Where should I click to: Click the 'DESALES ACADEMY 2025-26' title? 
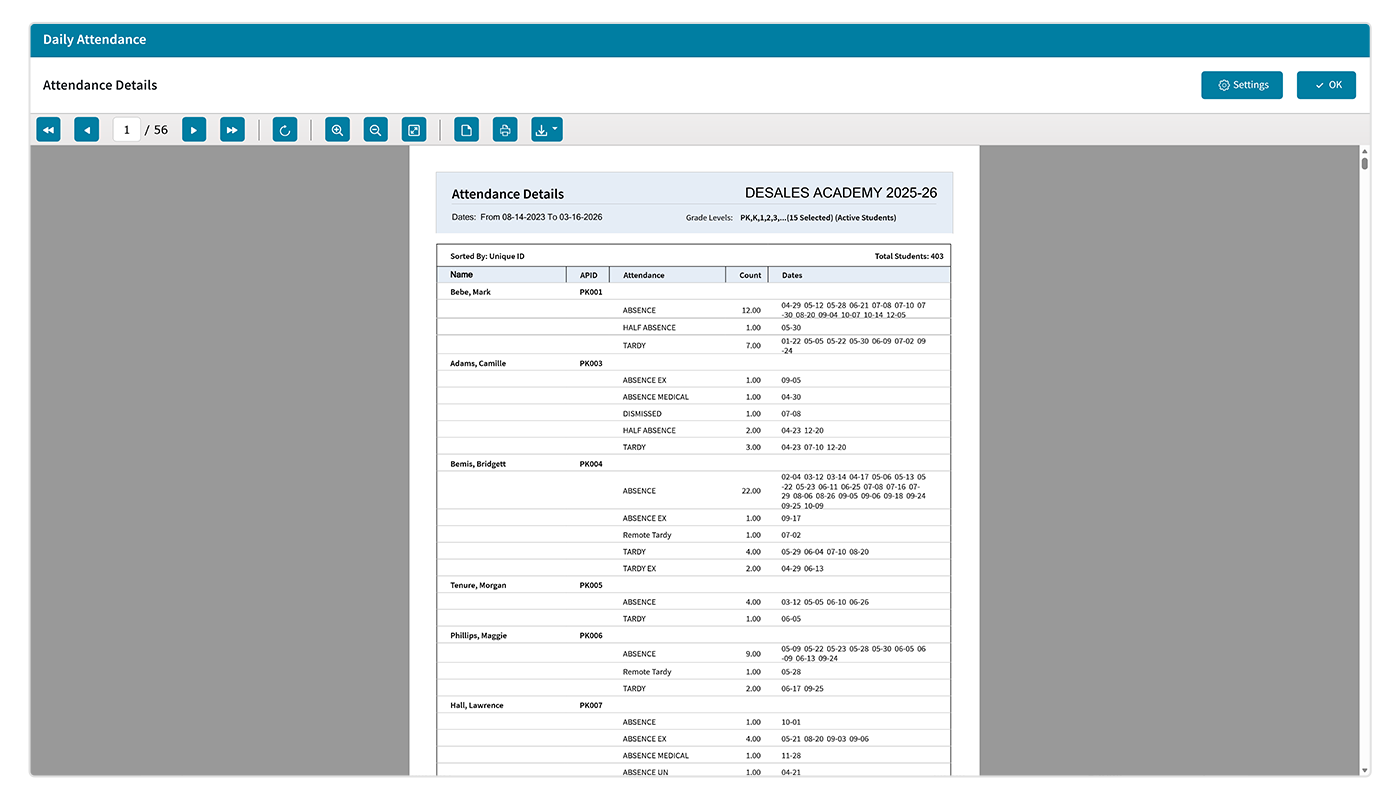(841, 193)
